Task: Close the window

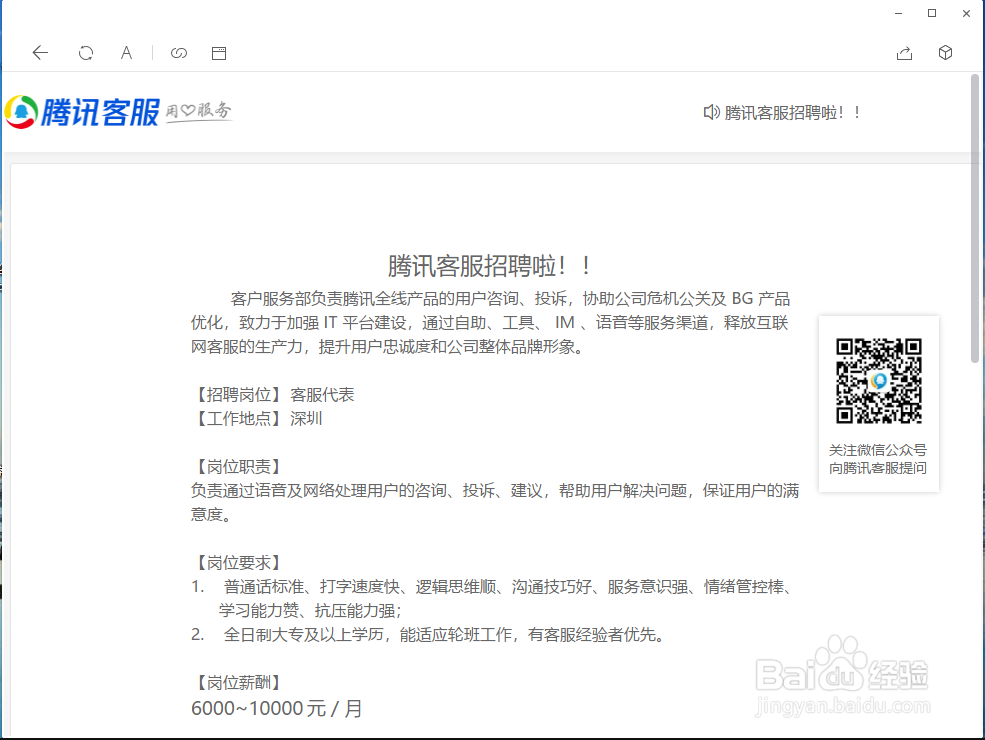Action: pos(966,13)
